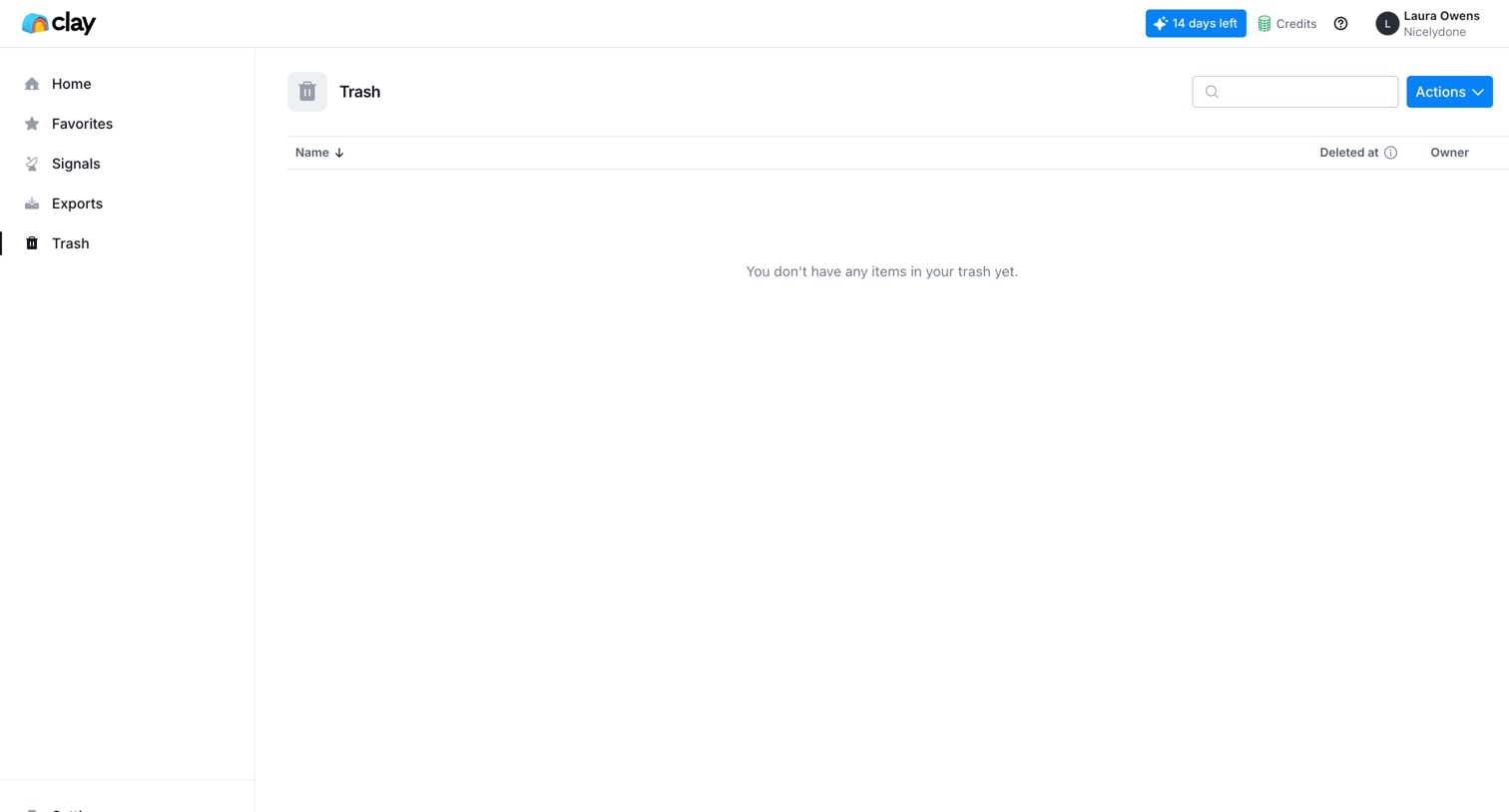Click the Home house icon in sidebar

[x=32, y=84]
